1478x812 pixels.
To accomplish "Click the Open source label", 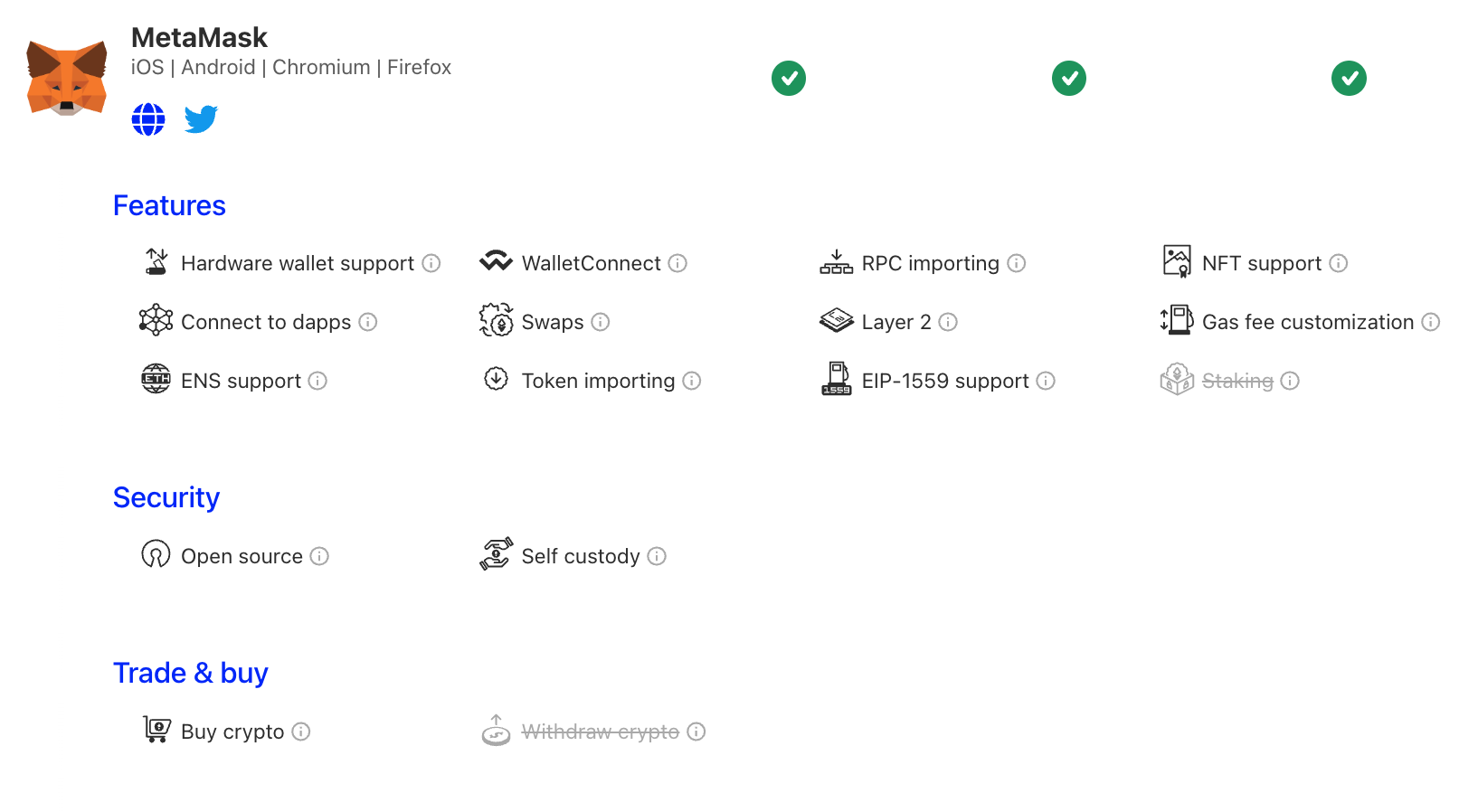I will (x=242, y=556).
